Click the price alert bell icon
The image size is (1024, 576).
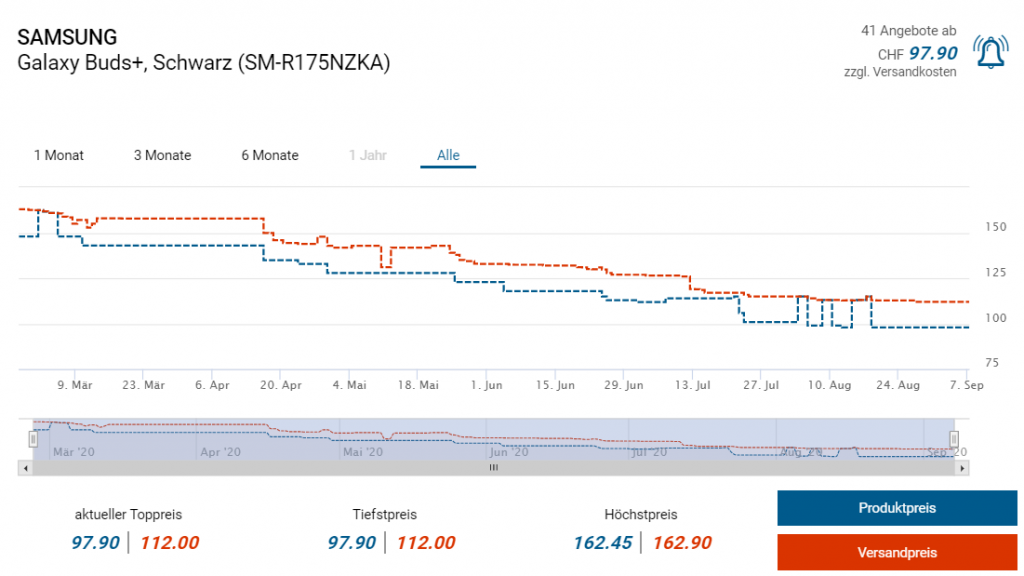point(992,51)
